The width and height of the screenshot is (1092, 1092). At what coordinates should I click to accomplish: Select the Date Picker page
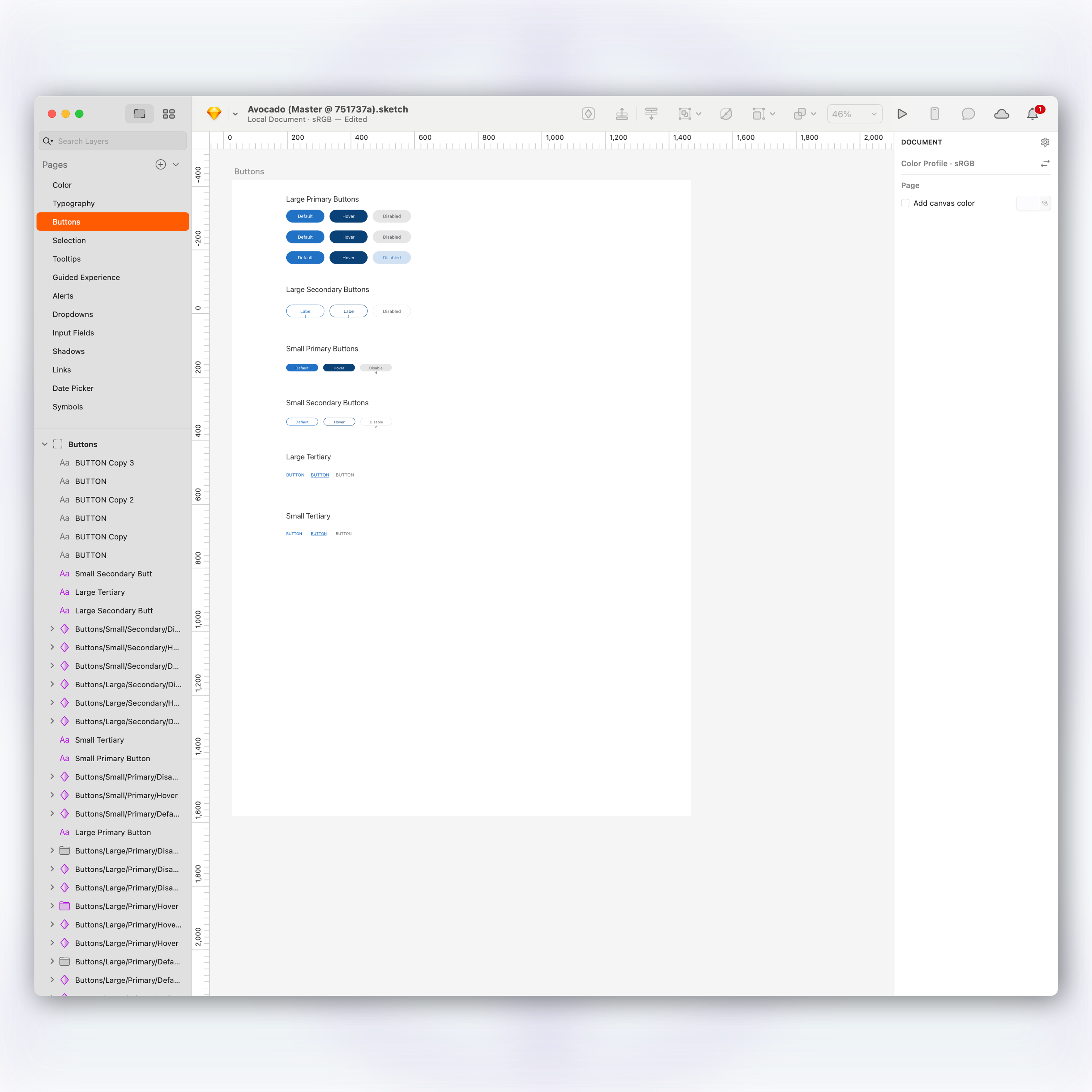coord(73,388)
